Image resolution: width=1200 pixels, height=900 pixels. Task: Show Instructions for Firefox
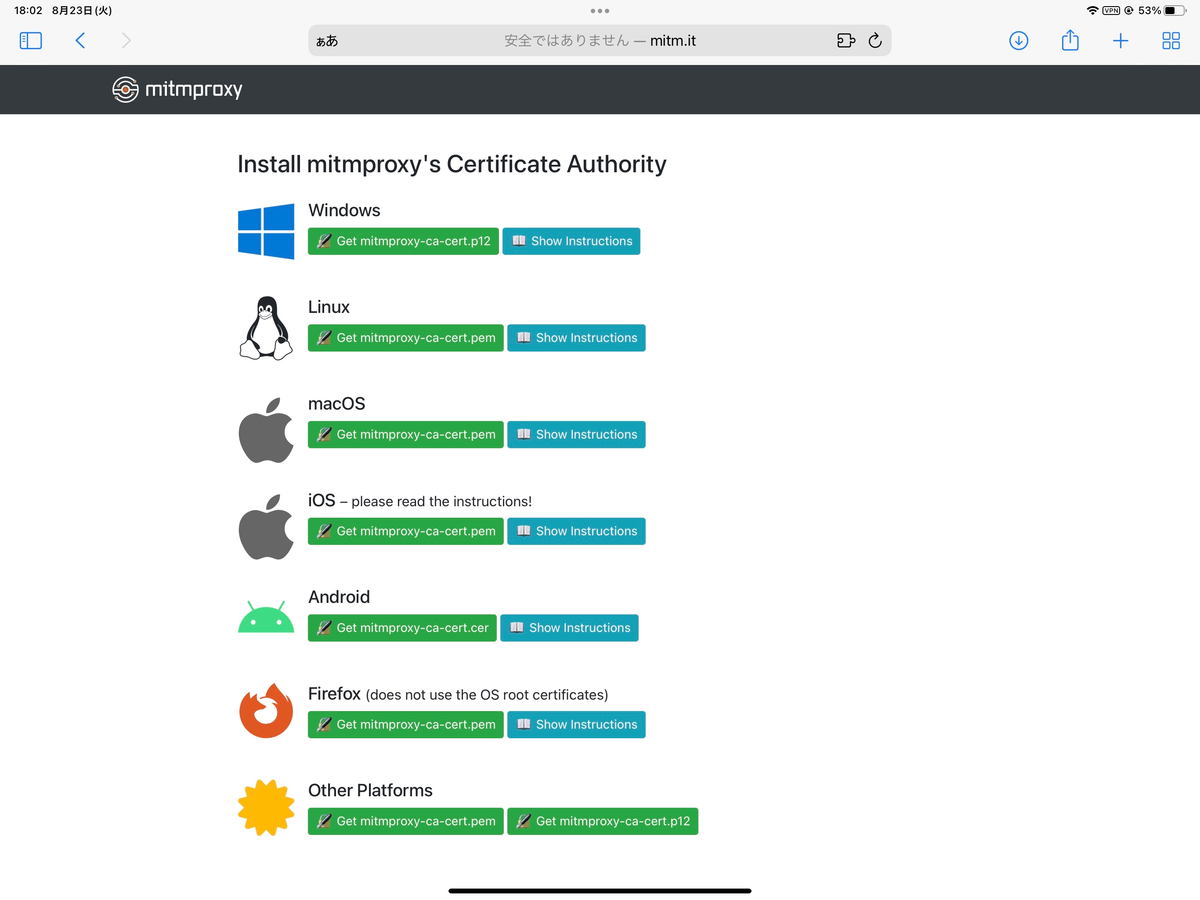click(x=576, y=725)
